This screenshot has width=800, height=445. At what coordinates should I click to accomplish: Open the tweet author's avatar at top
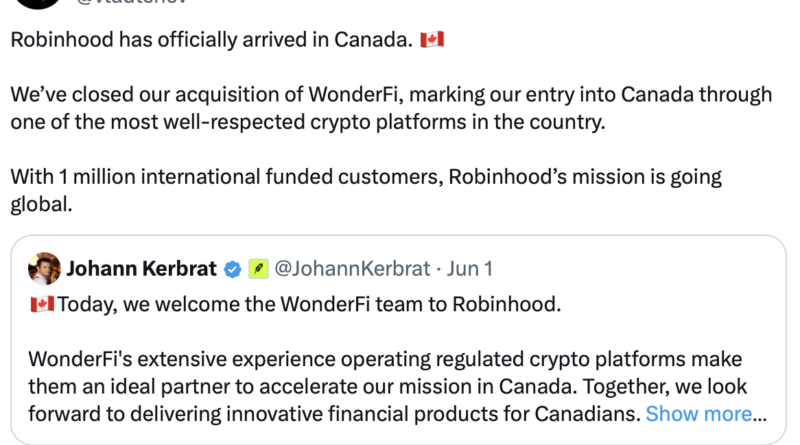pyautogui.click(x=37, y=3)
